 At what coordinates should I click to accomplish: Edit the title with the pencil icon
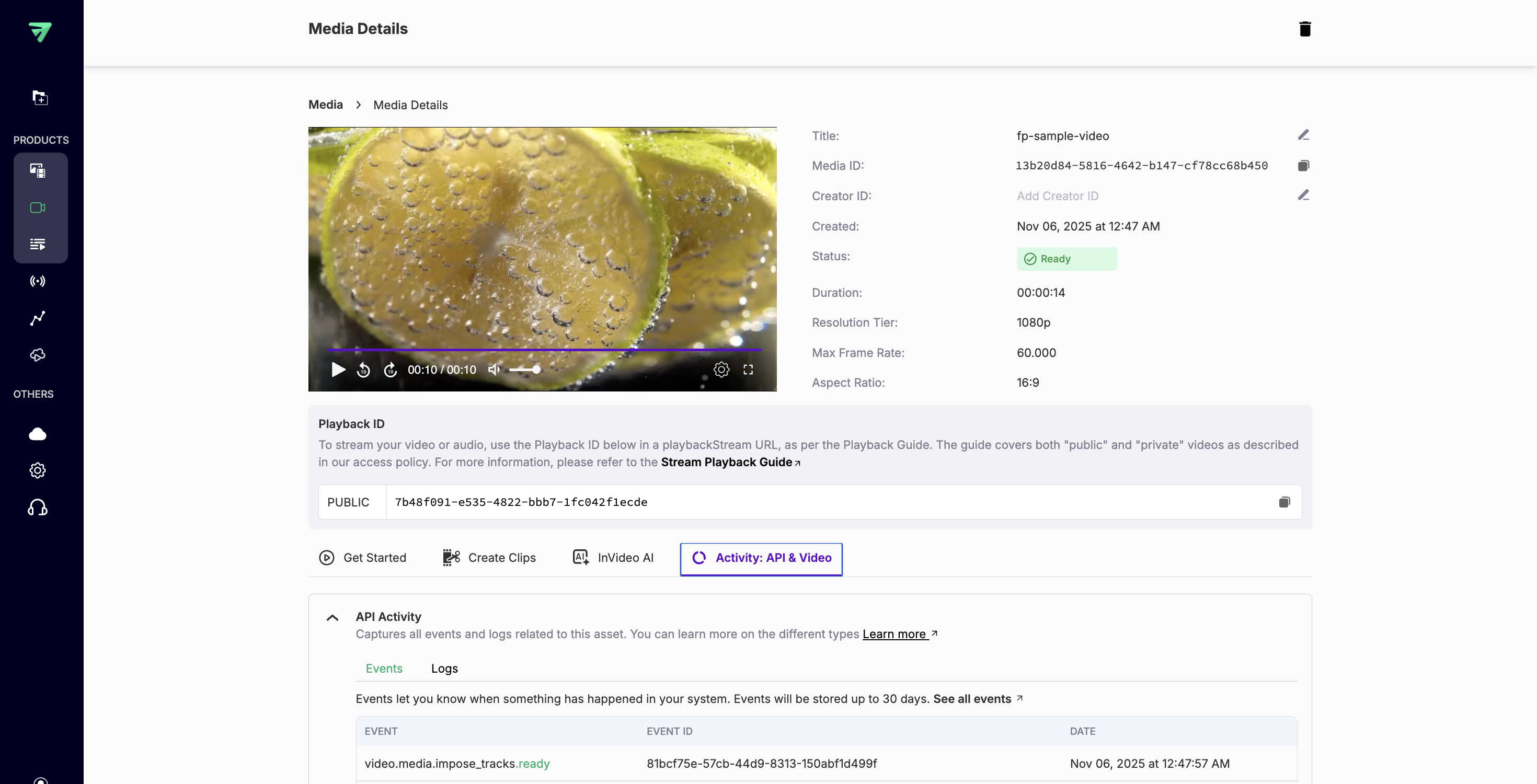point(1303,134)
